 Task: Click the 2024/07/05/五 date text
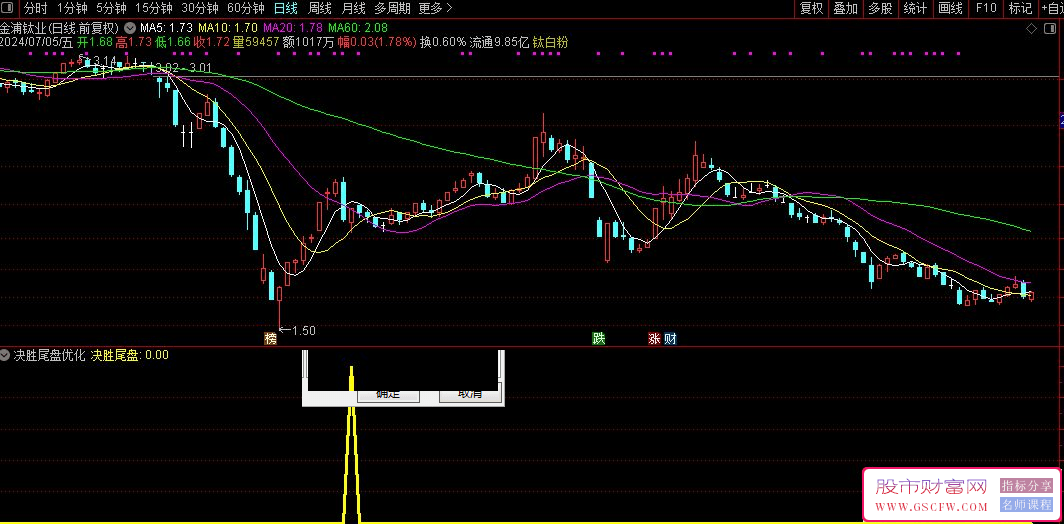[36, 42]
